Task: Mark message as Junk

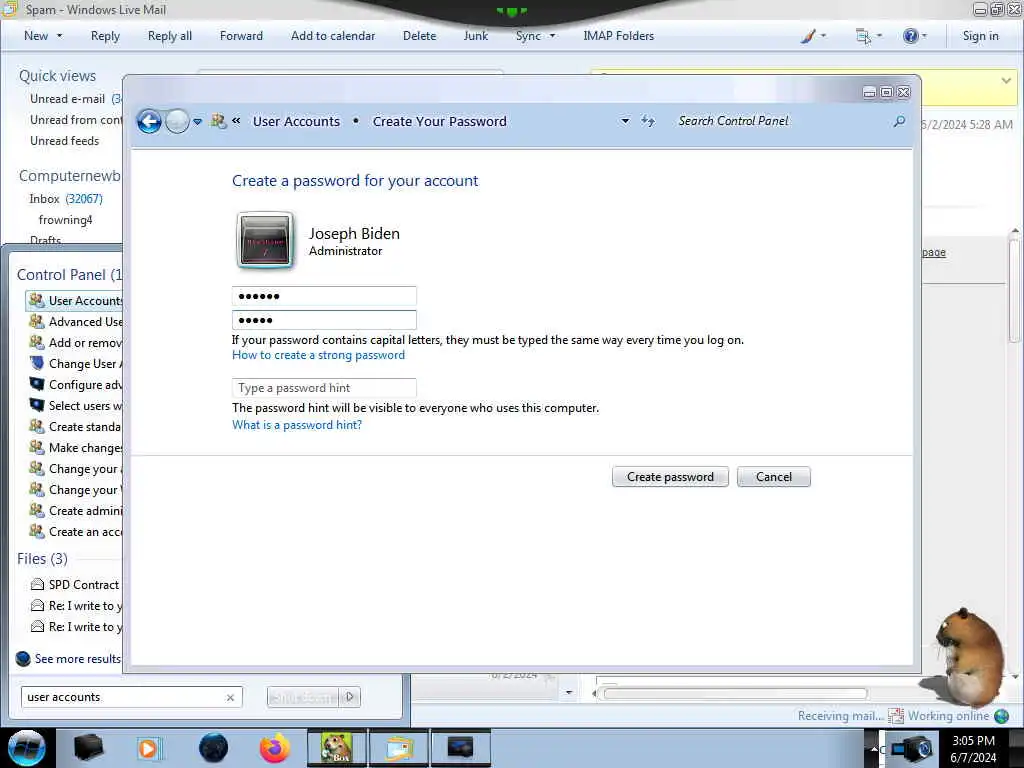Action: [x=475, y=36]
